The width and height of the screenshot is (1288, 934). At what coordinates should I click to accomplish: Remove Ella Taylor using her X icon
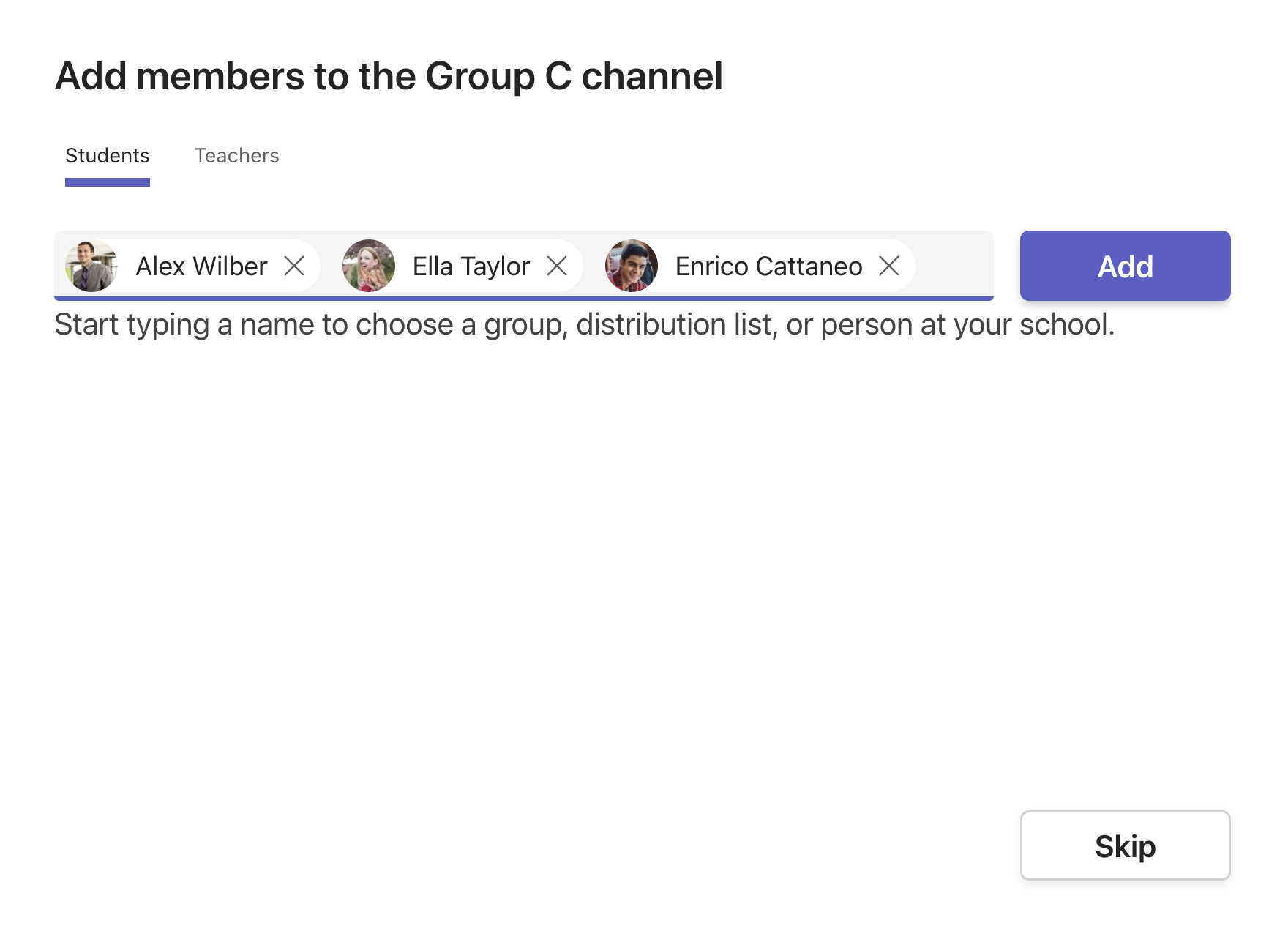(x=557, y=266)
